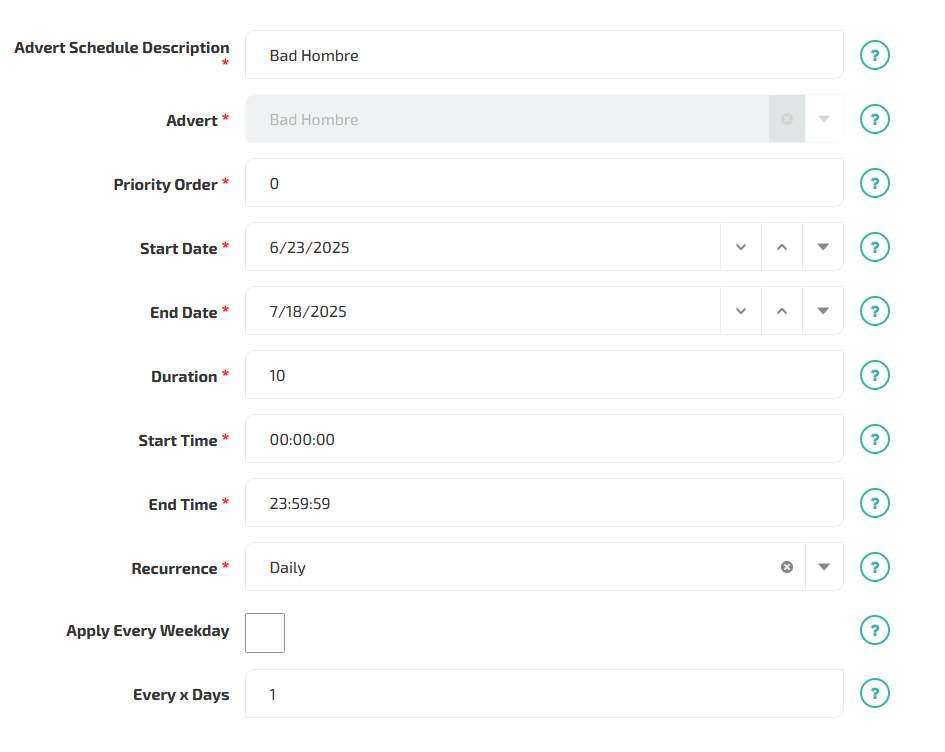This screenshot has width=945, height=752.
Task: View help for End Time field
Action: click(874, 503)
